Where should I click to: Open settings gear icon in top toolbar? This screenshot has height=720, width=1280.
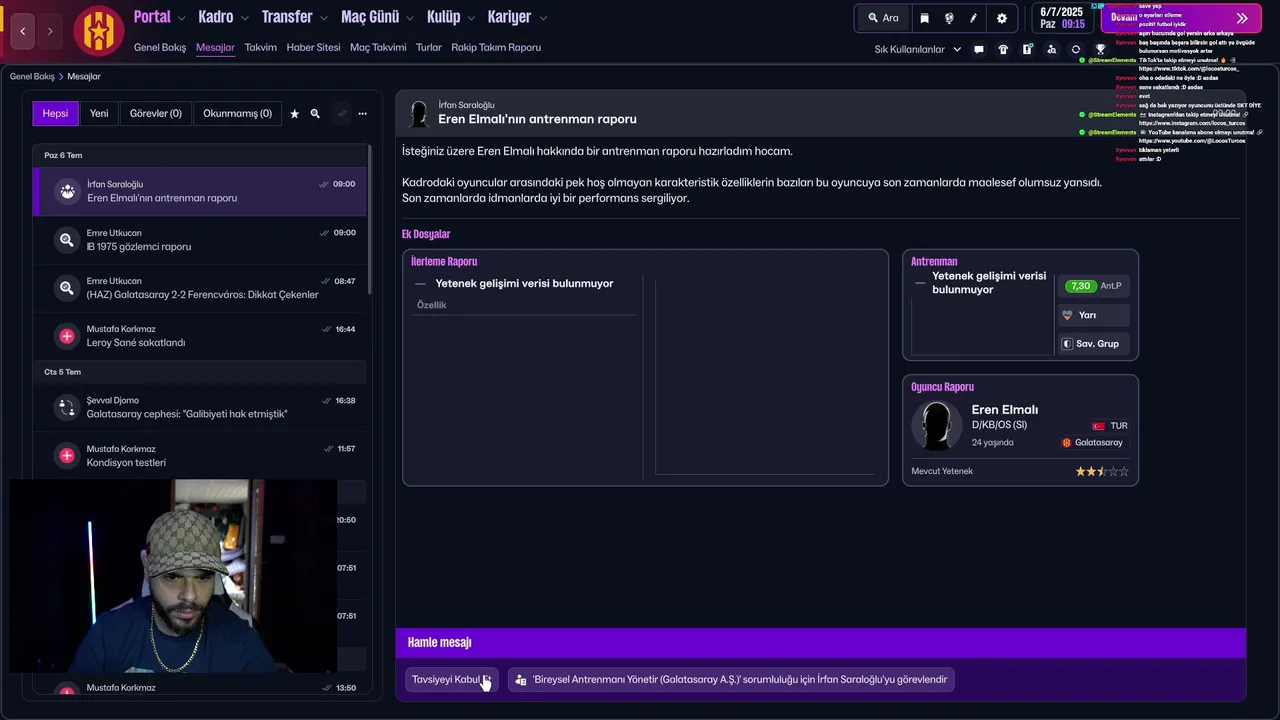click(x=1002, y=18)
